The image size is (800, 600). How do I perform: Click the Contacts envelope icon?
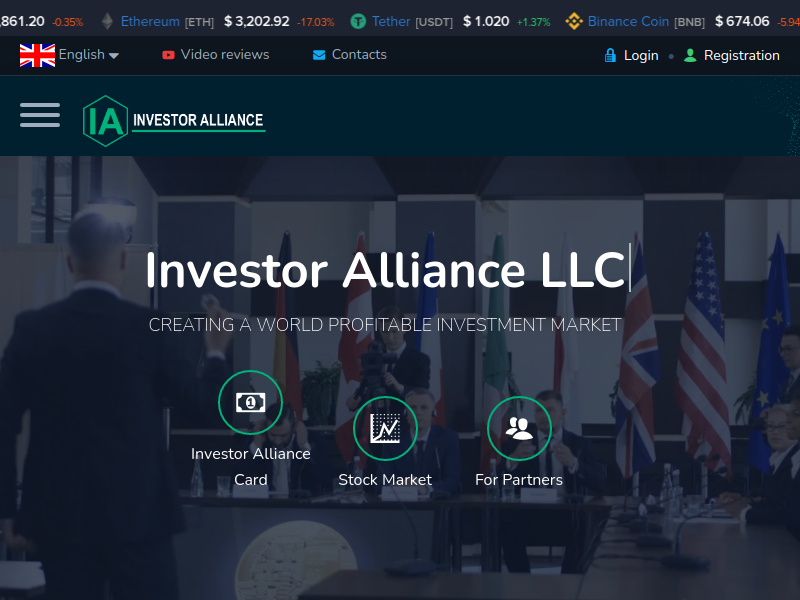pyautogui.click(x=319, y=55)
